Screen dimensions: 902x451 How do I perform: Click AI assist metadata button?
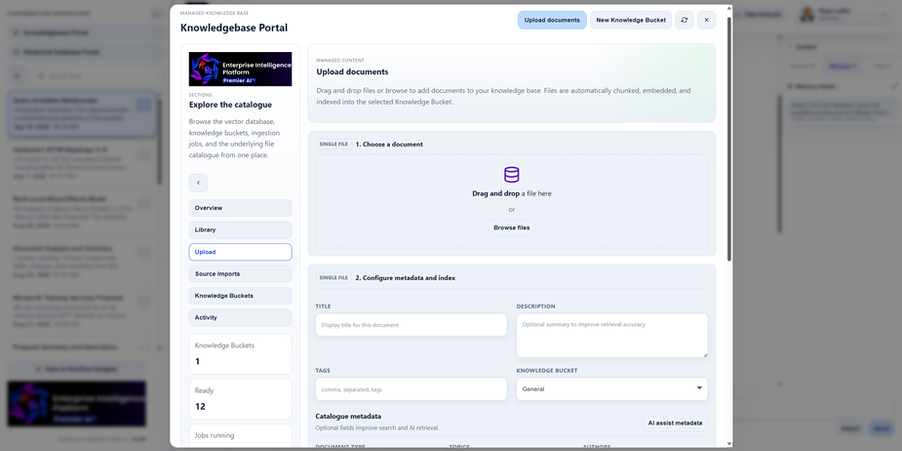click(x=675, y=423)
